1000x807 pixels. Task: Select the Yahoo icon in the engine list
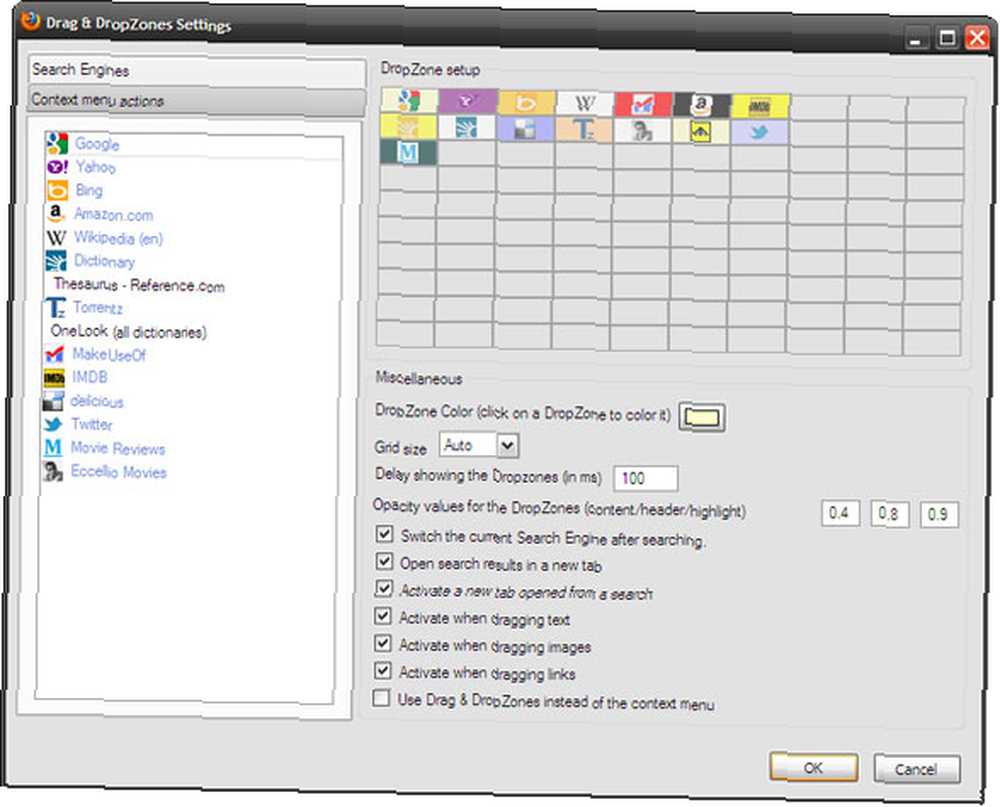tap(57, 167)
